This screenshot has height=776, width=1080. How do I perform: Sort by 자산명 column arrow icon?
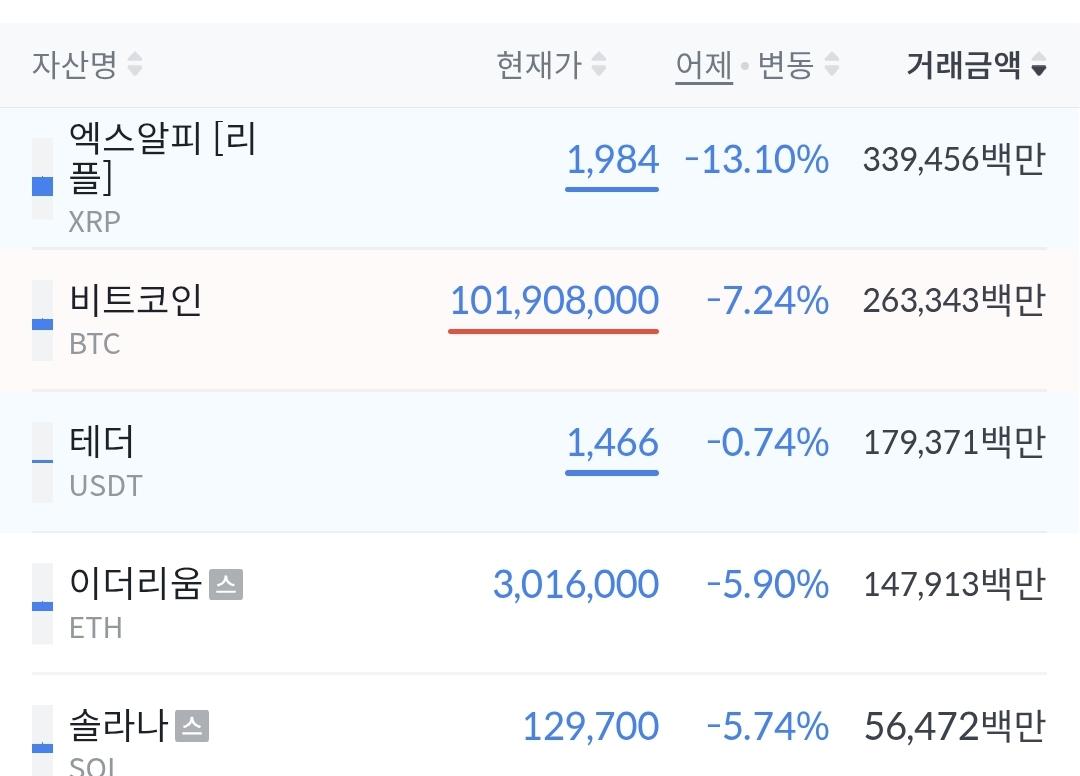pos(135,64)
